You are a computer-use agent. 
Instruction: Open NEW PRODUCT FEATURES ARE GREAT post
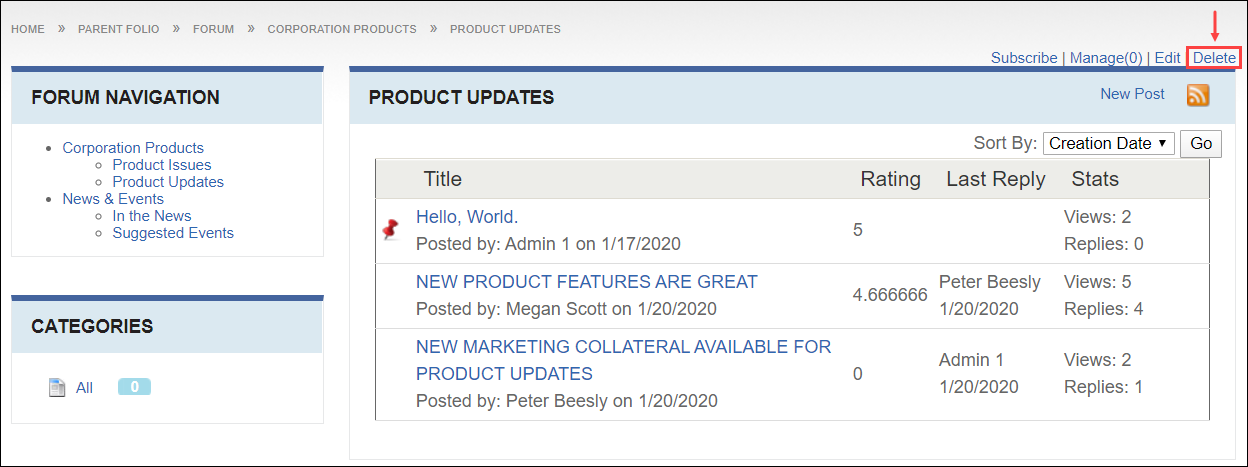tap(587, 282)
